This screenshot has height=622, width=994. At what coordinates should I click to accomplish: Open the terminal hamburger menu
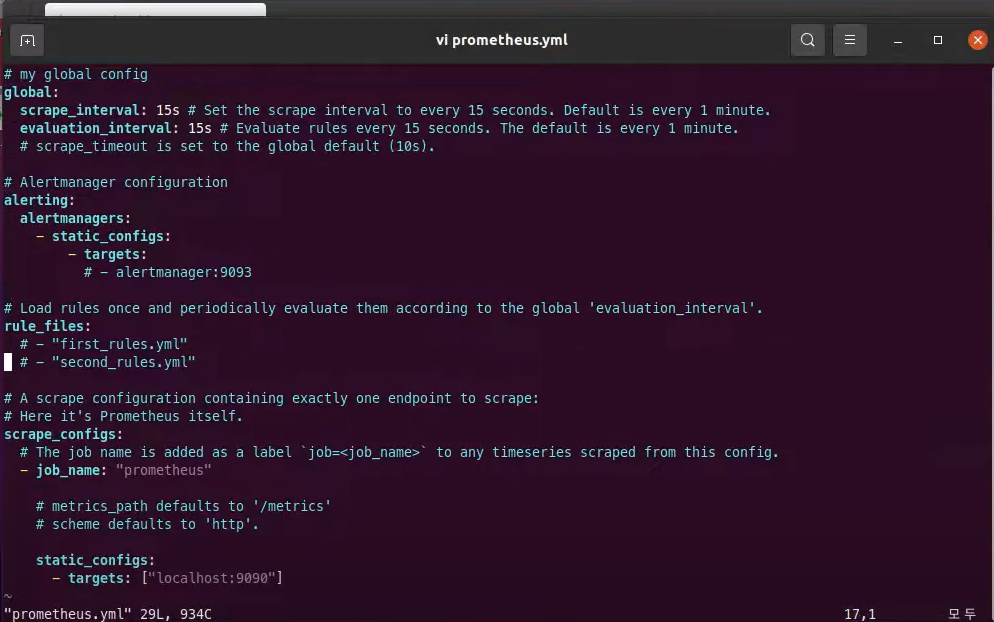[850, 40]
